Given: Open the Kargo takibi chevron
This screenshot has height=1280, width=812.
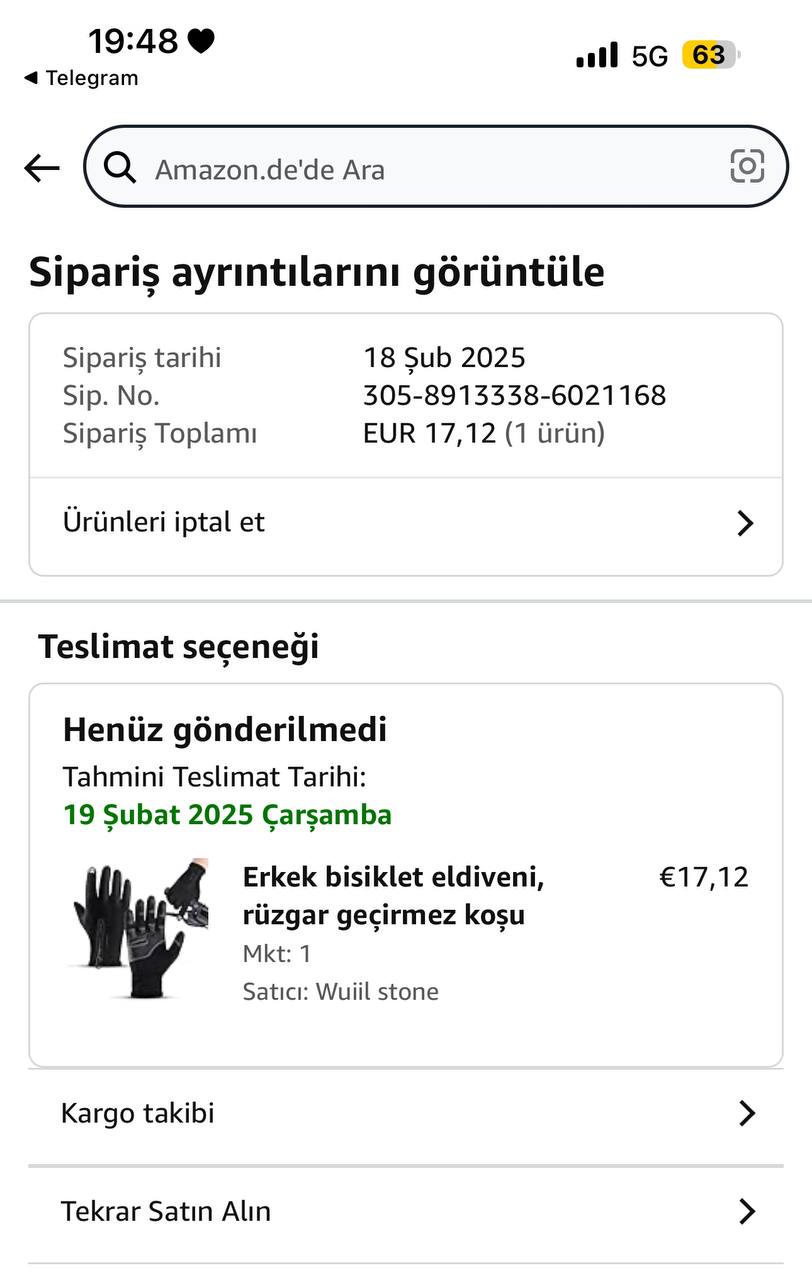Looking at the screenshot, I should click(x=746, y=1114).
